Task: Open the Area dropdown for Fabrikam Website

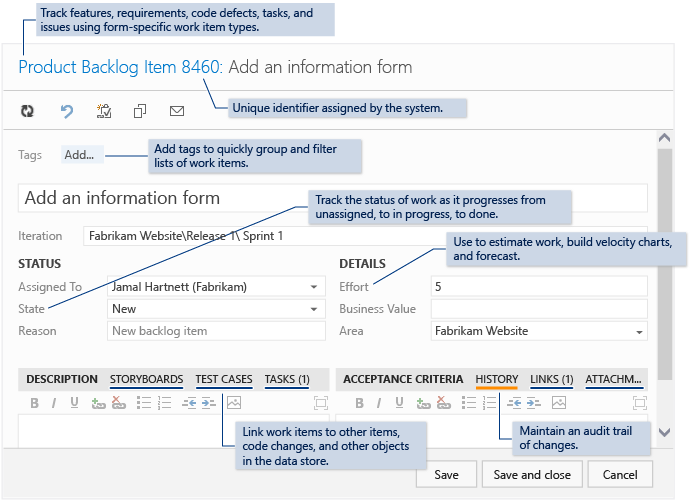Action: [639, 332]
